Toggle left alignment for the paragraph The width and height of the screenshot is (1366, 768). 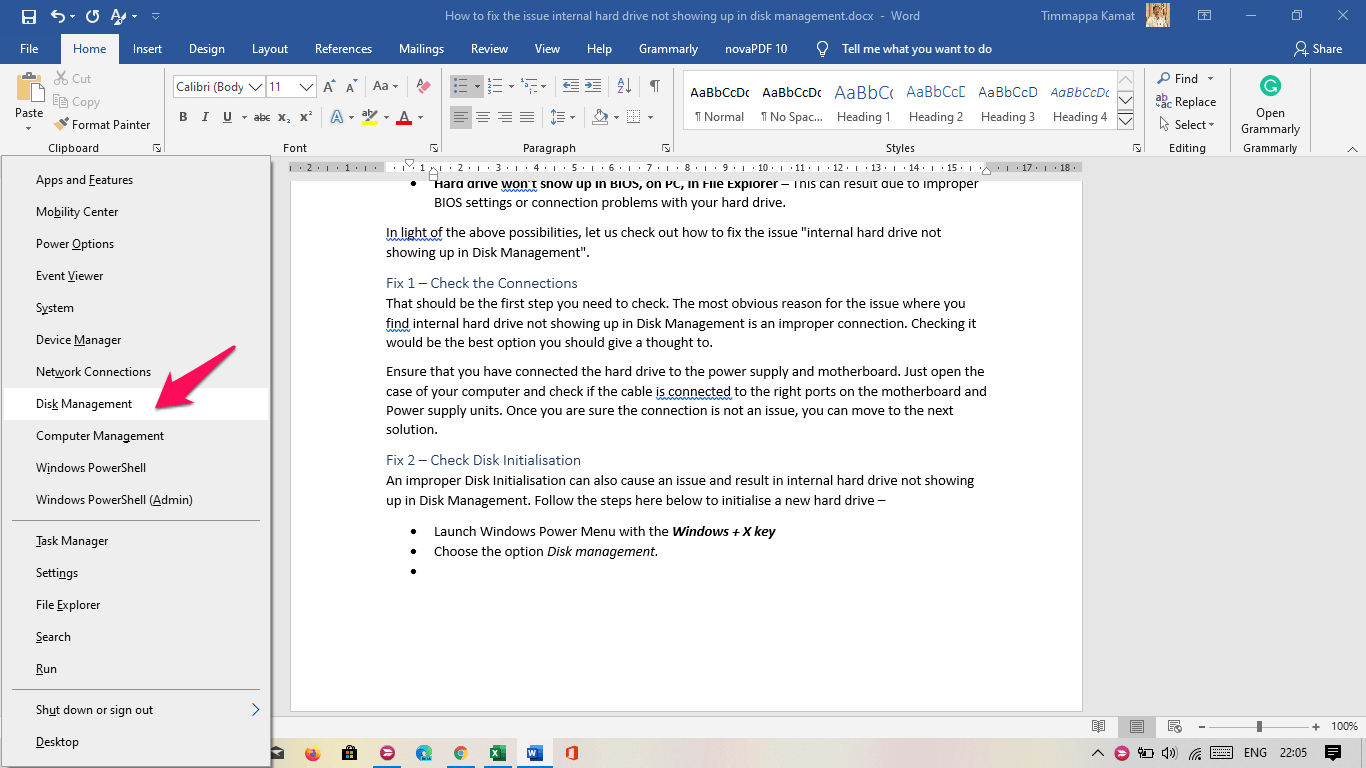(x=461, y=118)
